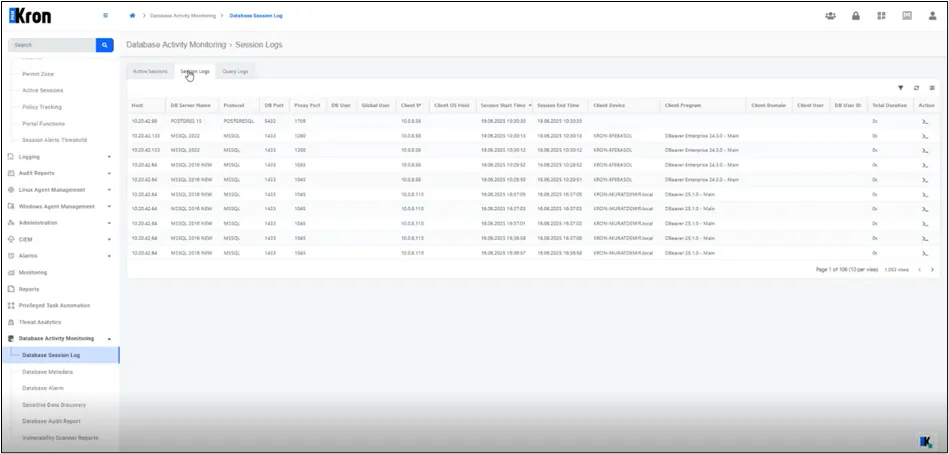Open Sensitive Data Discovery page
949x454 pixels.
point(54,404)
